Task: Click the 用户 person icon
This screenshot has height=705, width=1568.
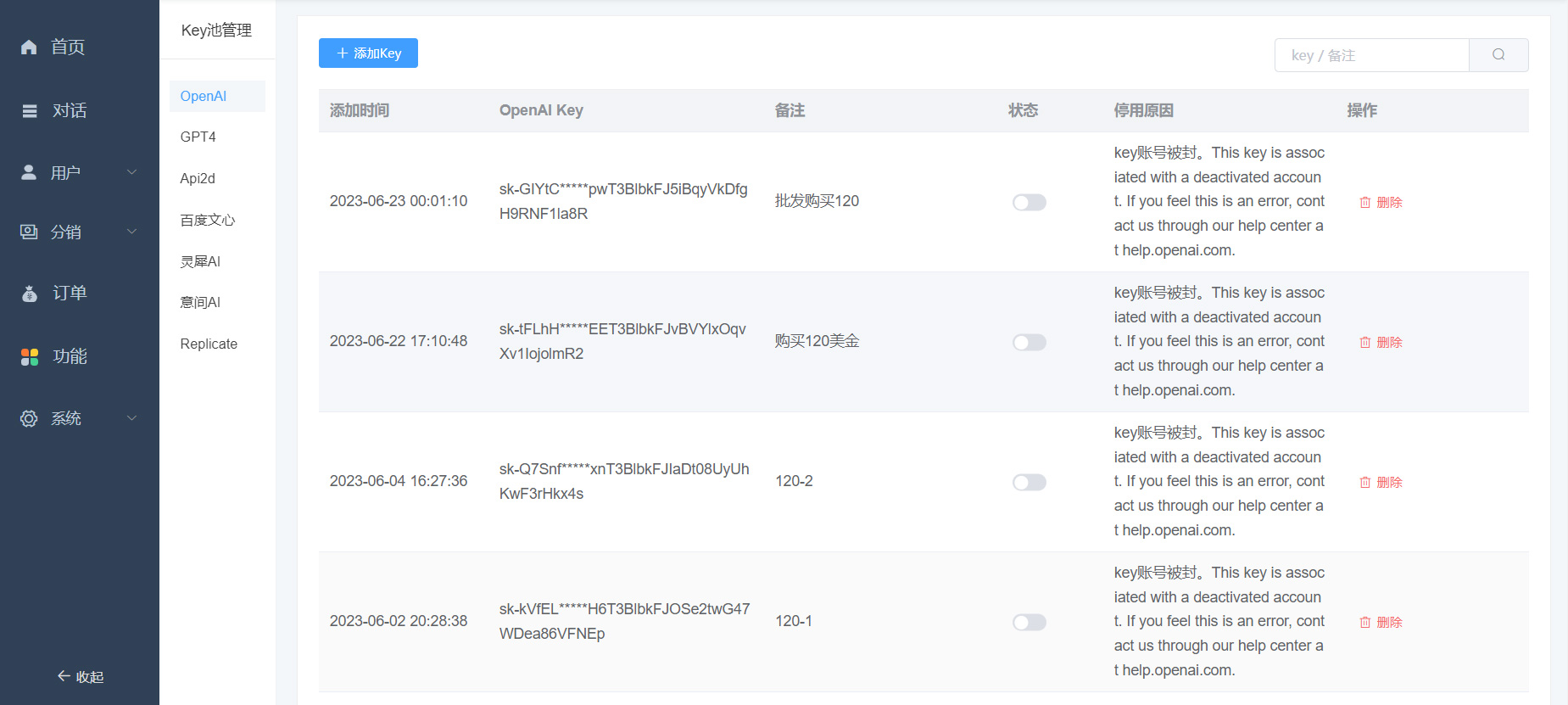Action: pos(29,173)
